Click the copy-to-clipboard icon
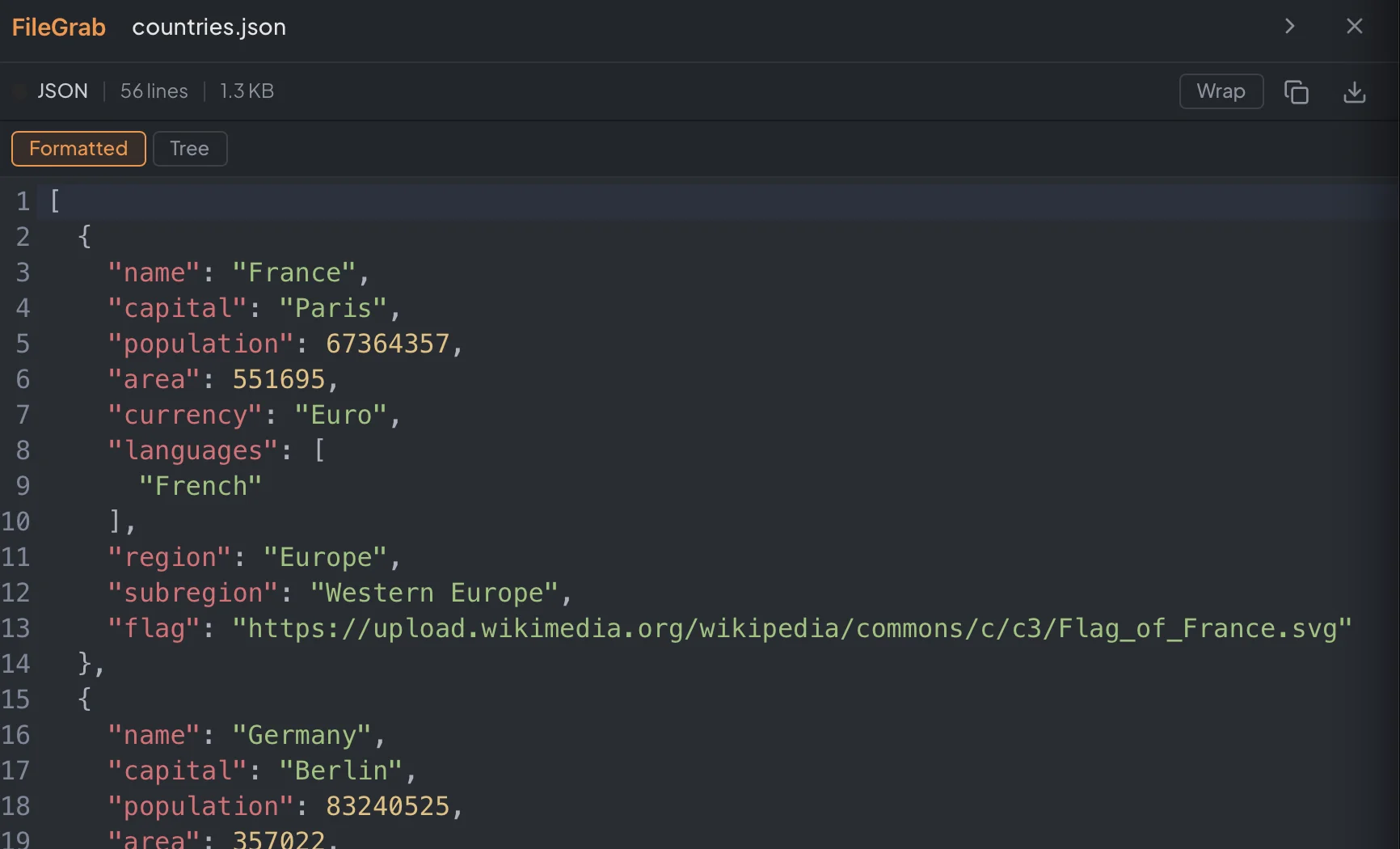This screenshot has width=1400, height=849. click(1297, 91)
